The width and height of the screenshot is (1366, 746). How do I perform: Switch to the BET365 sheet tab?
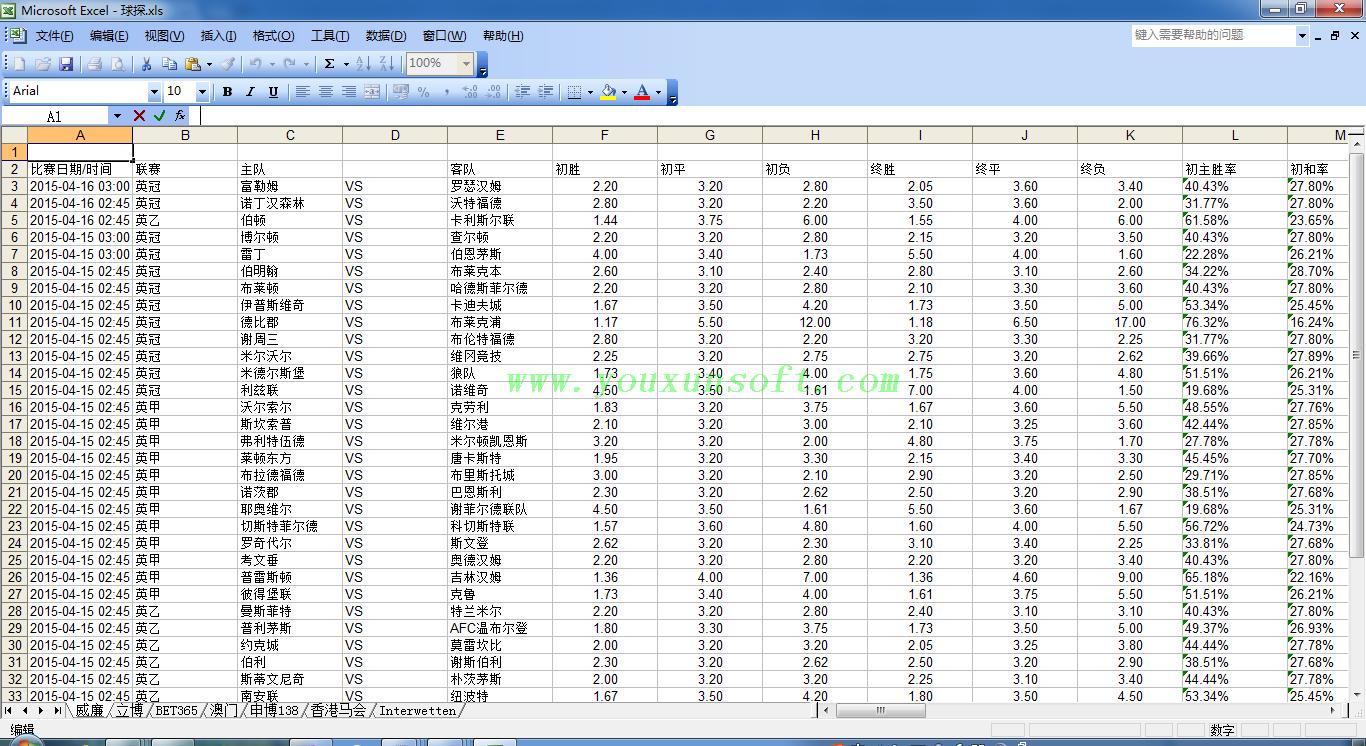pos(177,711)
